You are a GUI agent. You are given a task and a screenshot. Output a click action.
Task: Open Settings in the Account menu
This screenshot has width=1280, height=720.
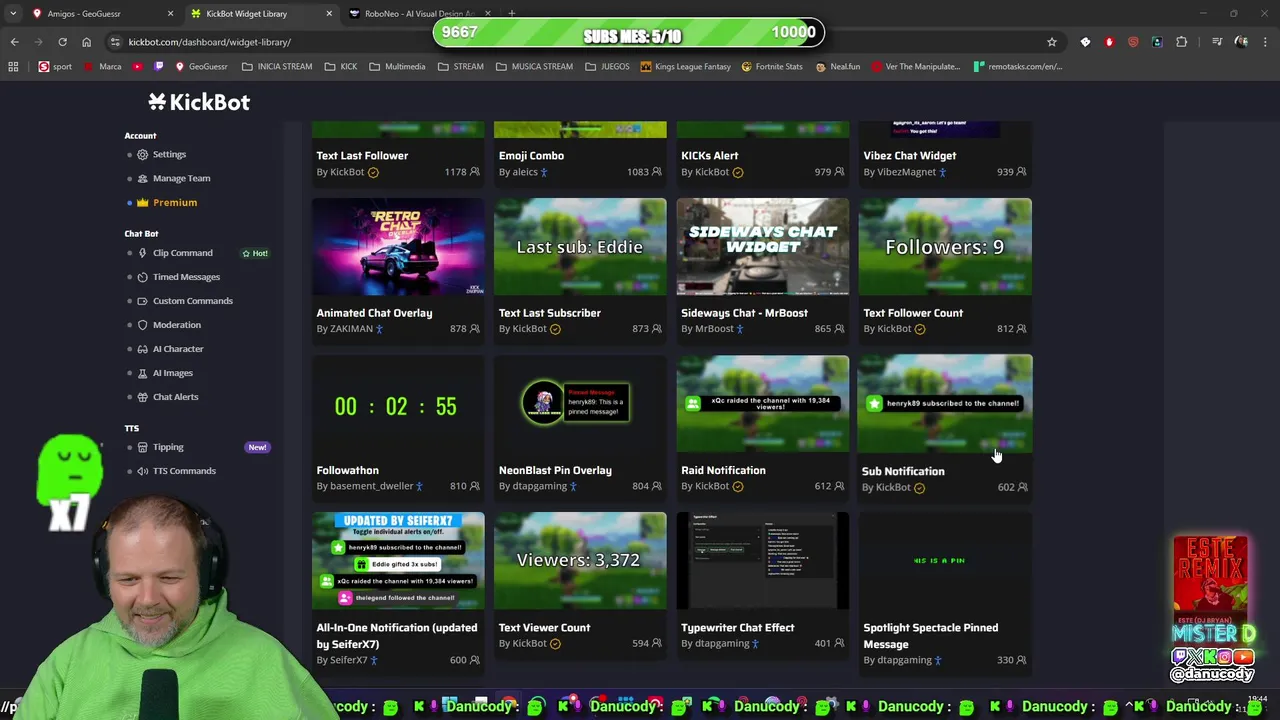coord(169,154)
